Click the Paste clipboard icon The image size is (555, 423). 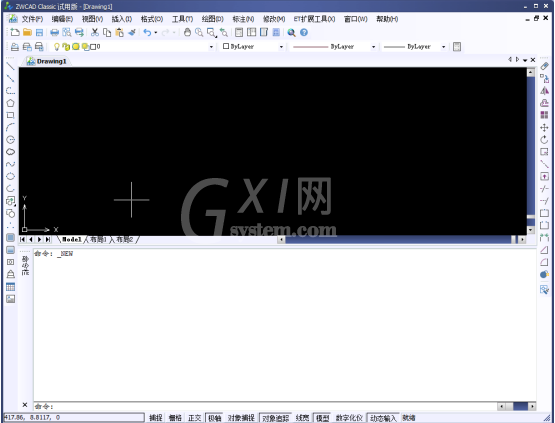click(x=120, y=33)
